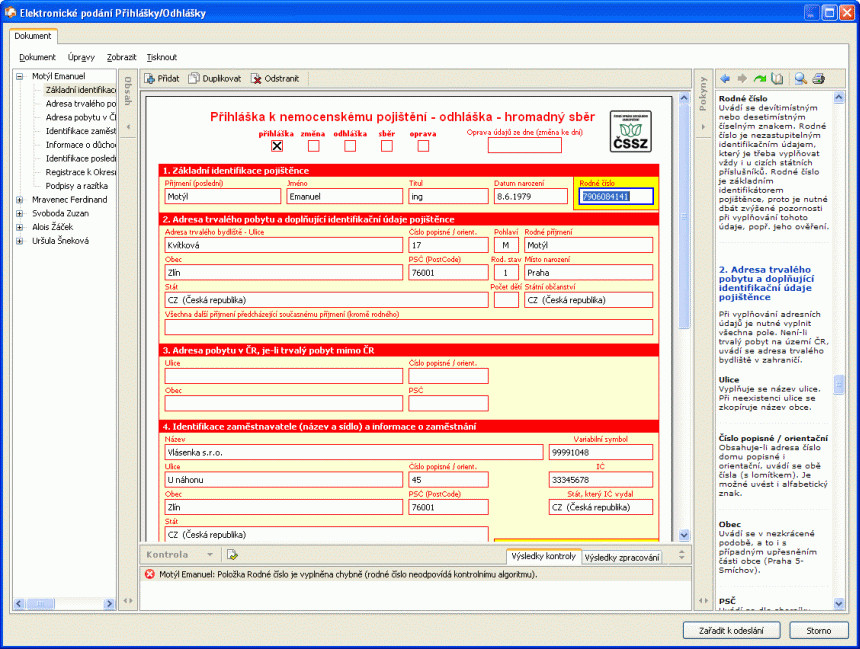860x649 pixels.
Task: Select Registrace k Okresní tree item
Action: tap(81, 172)
